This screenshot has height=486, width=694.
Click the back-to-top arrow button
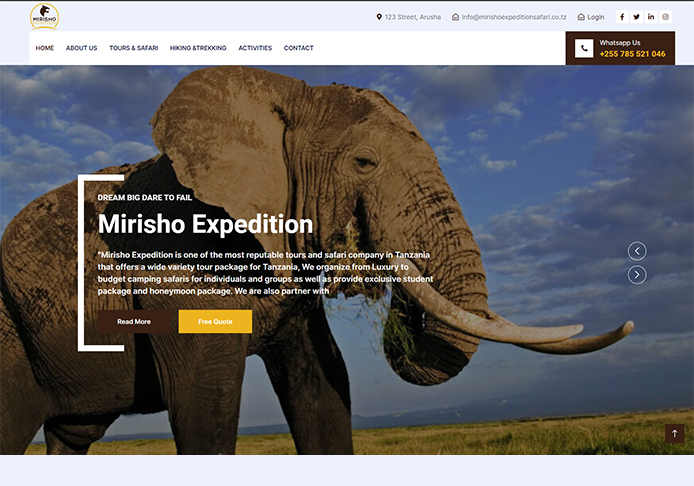click(675, 434)
